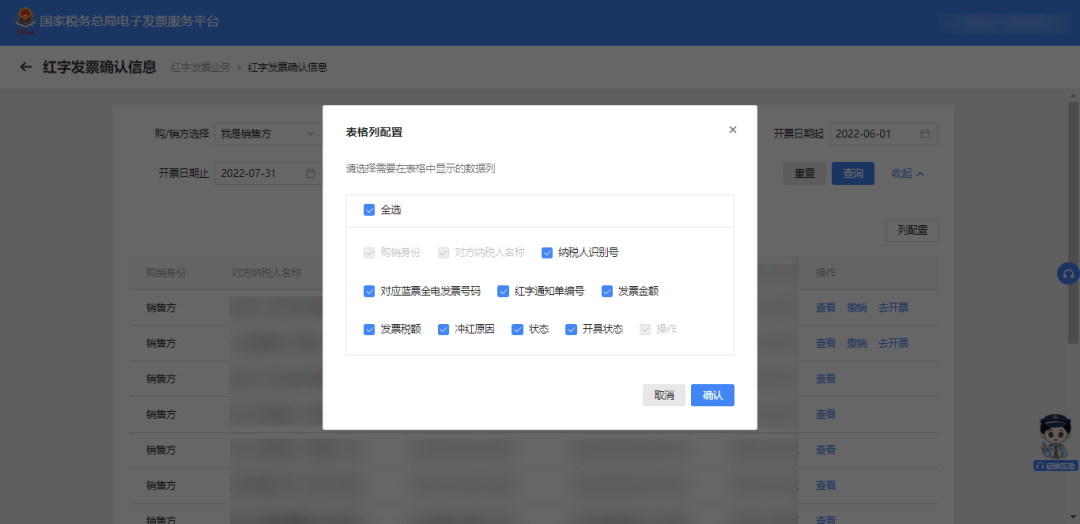Open the 征纳互动 assistant mascot
The height and width of the screenshot is (524, 1080).
1055,443
